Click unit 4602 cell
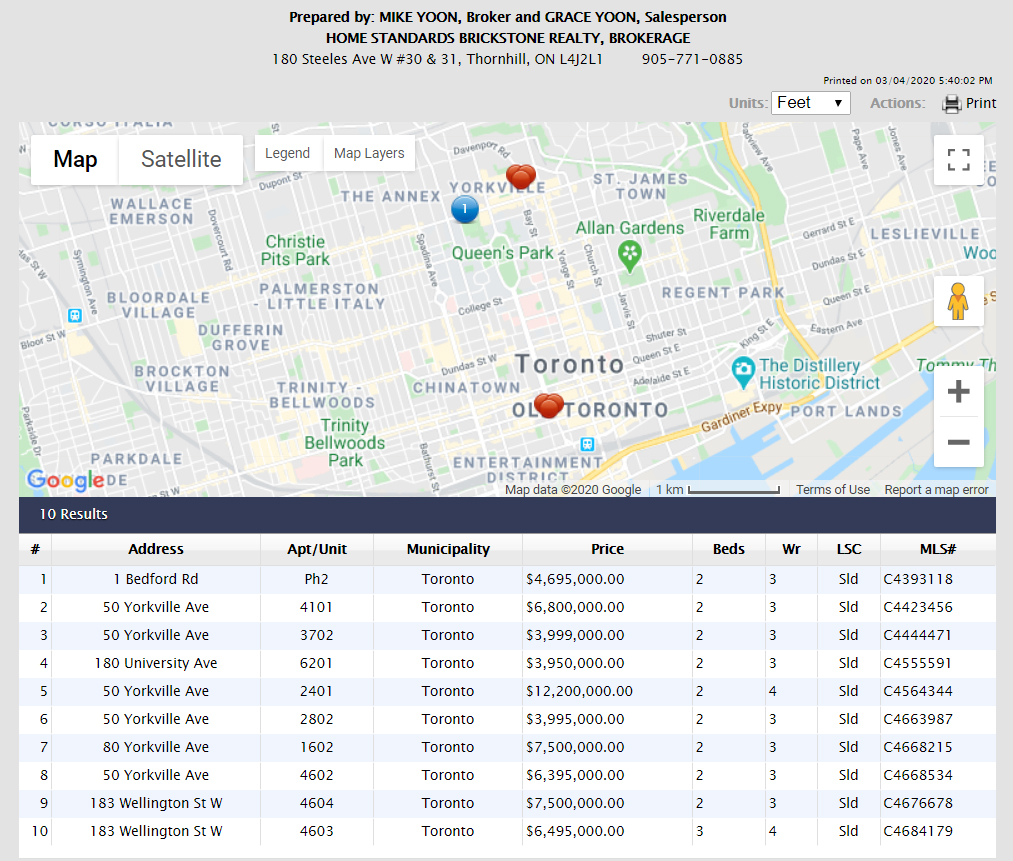This screenshot has width=1013, height=861. [x=317, y=775]
